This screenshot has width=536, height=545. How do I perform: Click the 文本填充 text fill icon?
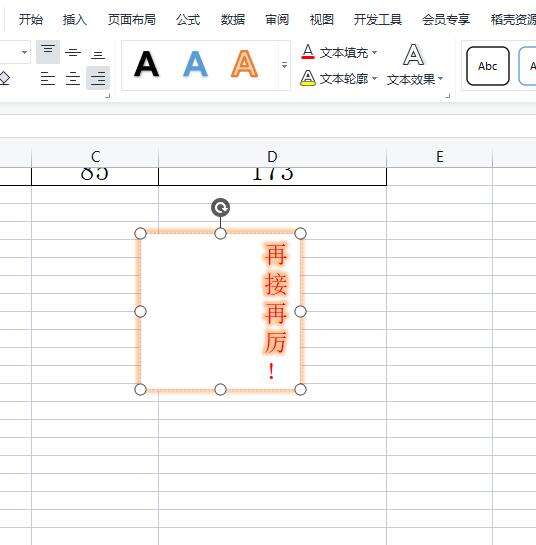(x=308, y=52)
